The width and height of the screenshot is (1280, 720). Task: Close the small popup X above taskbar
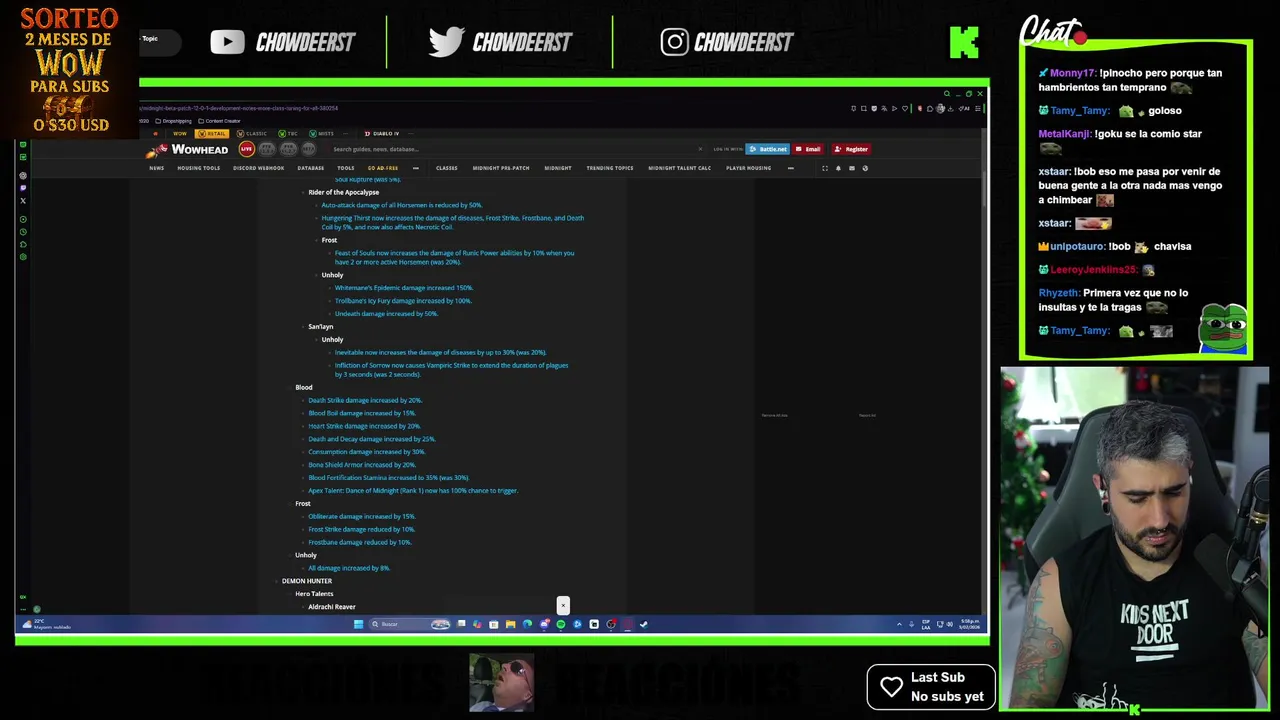(563, 605)
